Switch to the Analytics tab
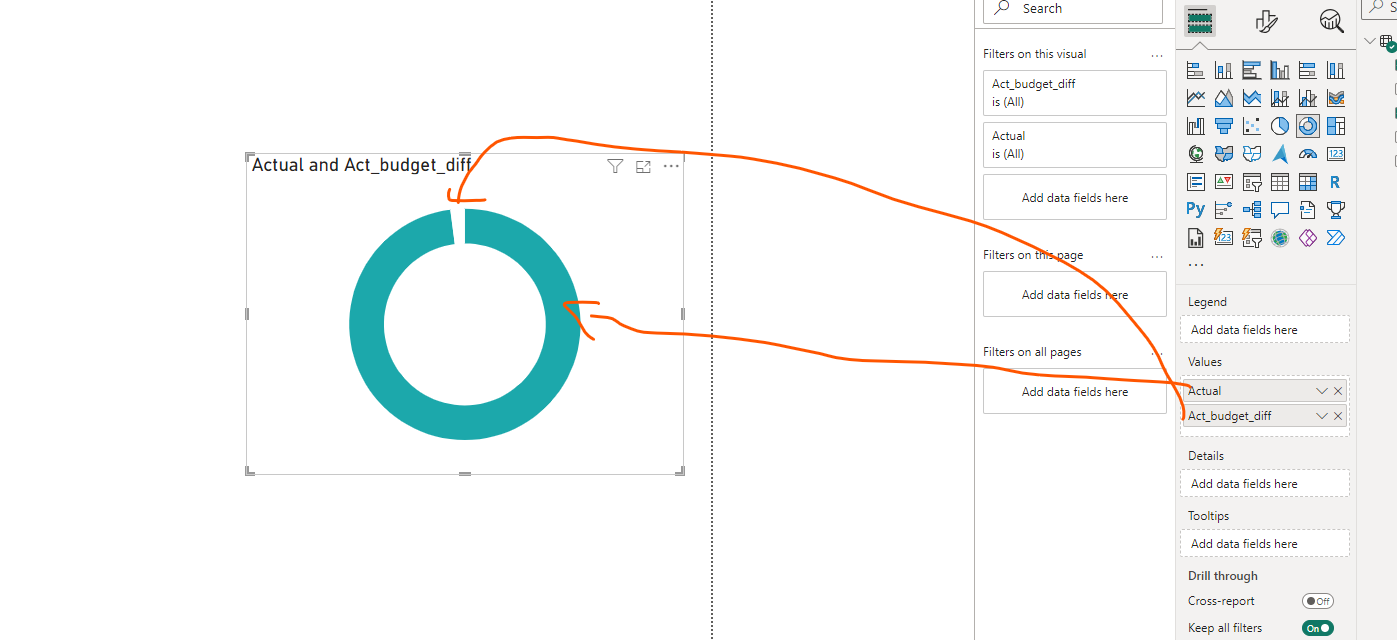Screen dimensions: 1397x640 click(x=1332, y=21)
